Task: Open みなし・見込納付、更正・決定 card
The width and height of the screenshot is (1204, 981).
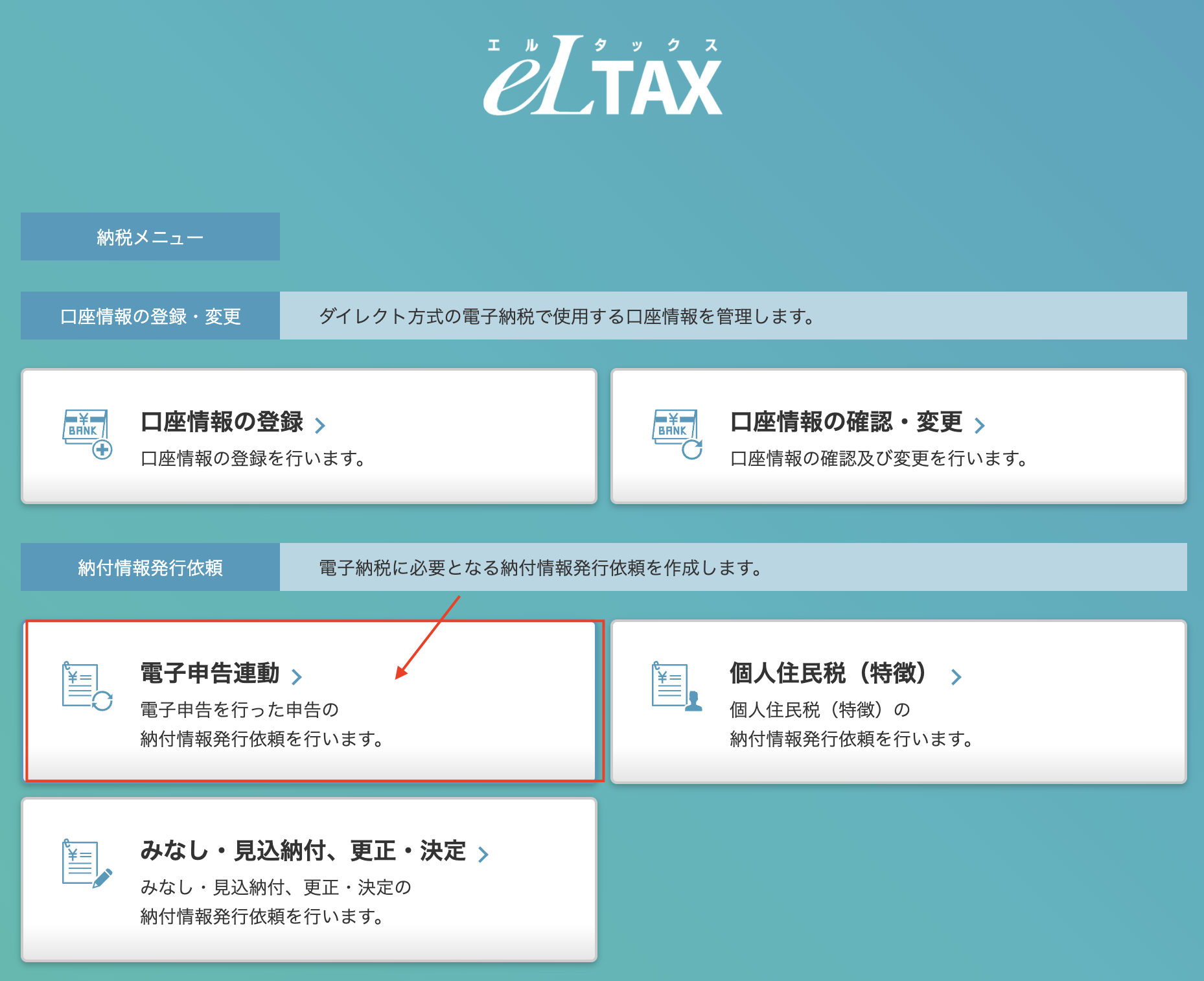Action: (309, 879)
